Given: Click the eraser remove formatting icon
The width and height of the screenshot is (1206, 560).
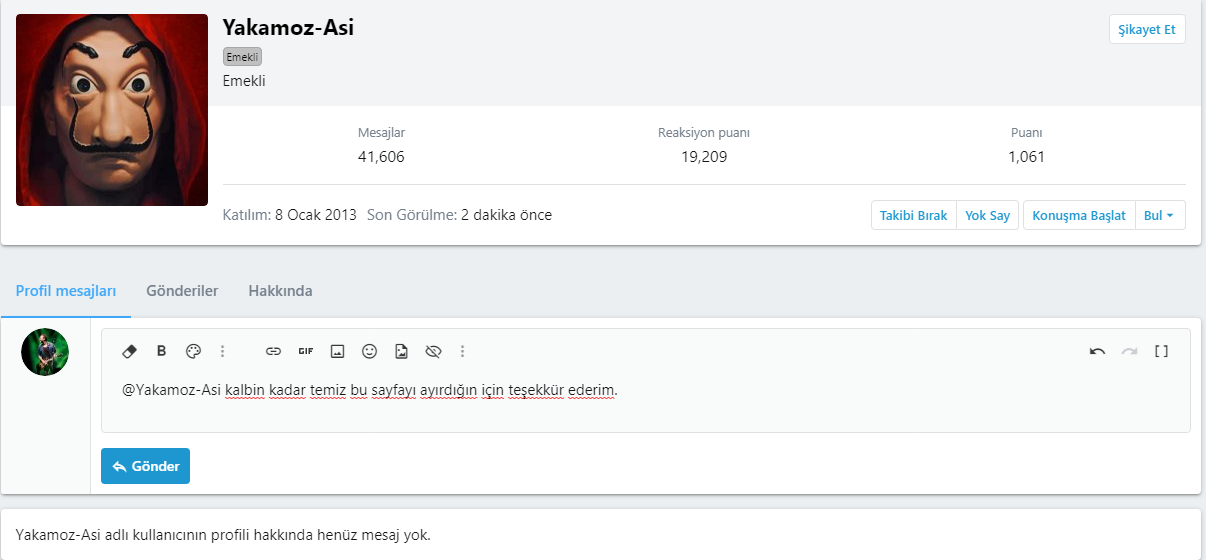Looking at the screenshot, I should coord(129,351).
